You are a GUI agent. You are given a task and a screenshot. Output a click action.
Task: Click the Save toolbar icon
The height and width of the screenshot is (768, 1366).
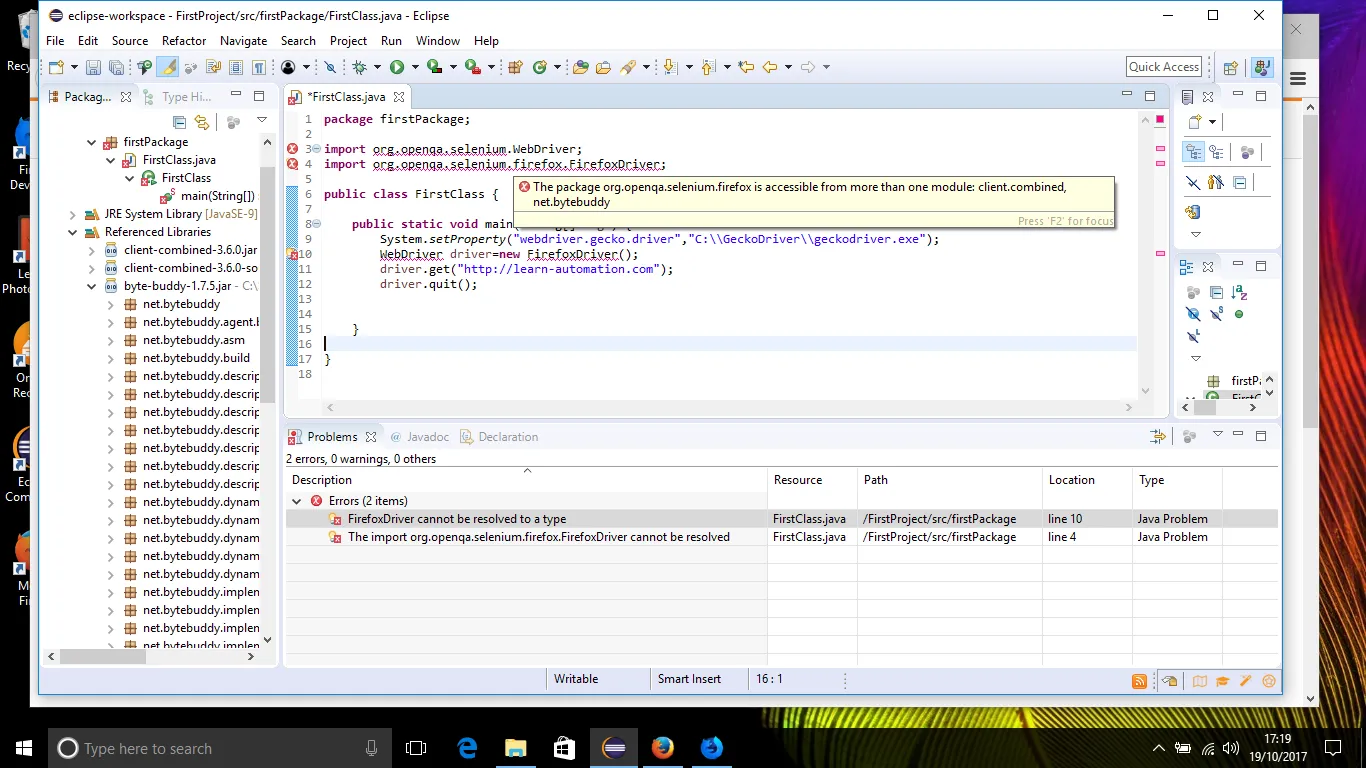(93, 67)
